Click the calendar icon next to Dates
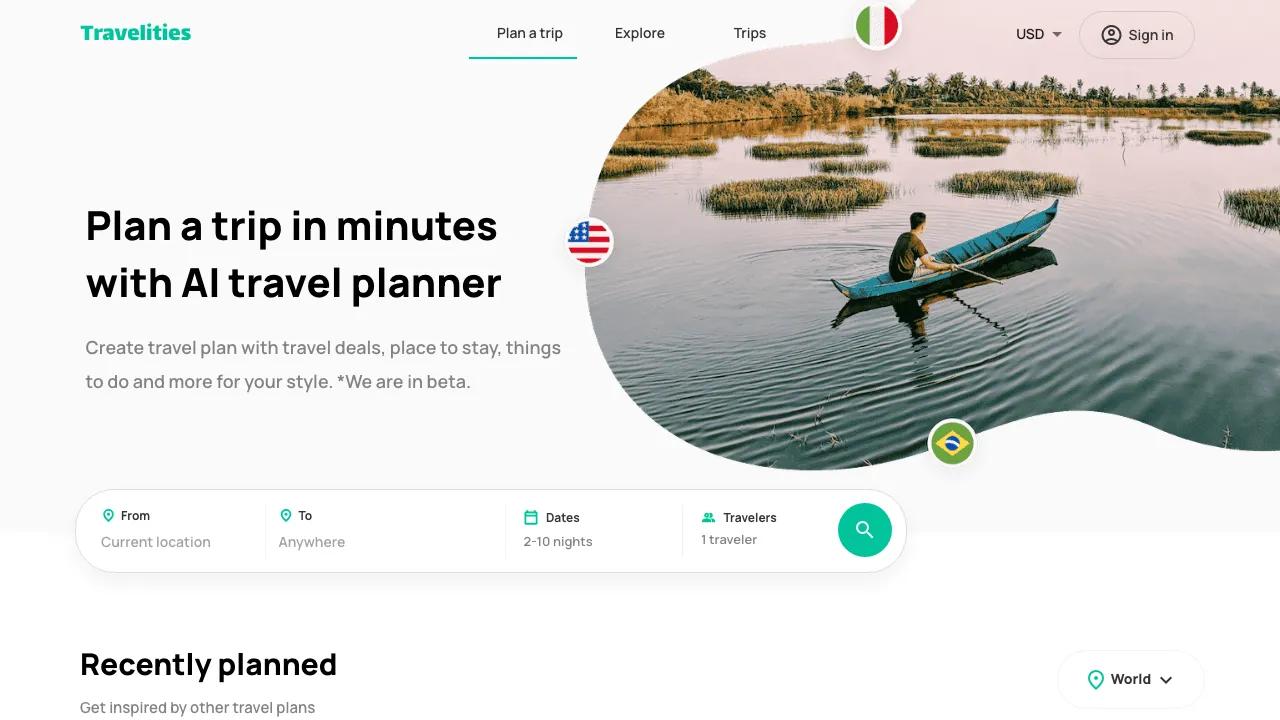Screen dimensions: 1280x720 point(531,517)
